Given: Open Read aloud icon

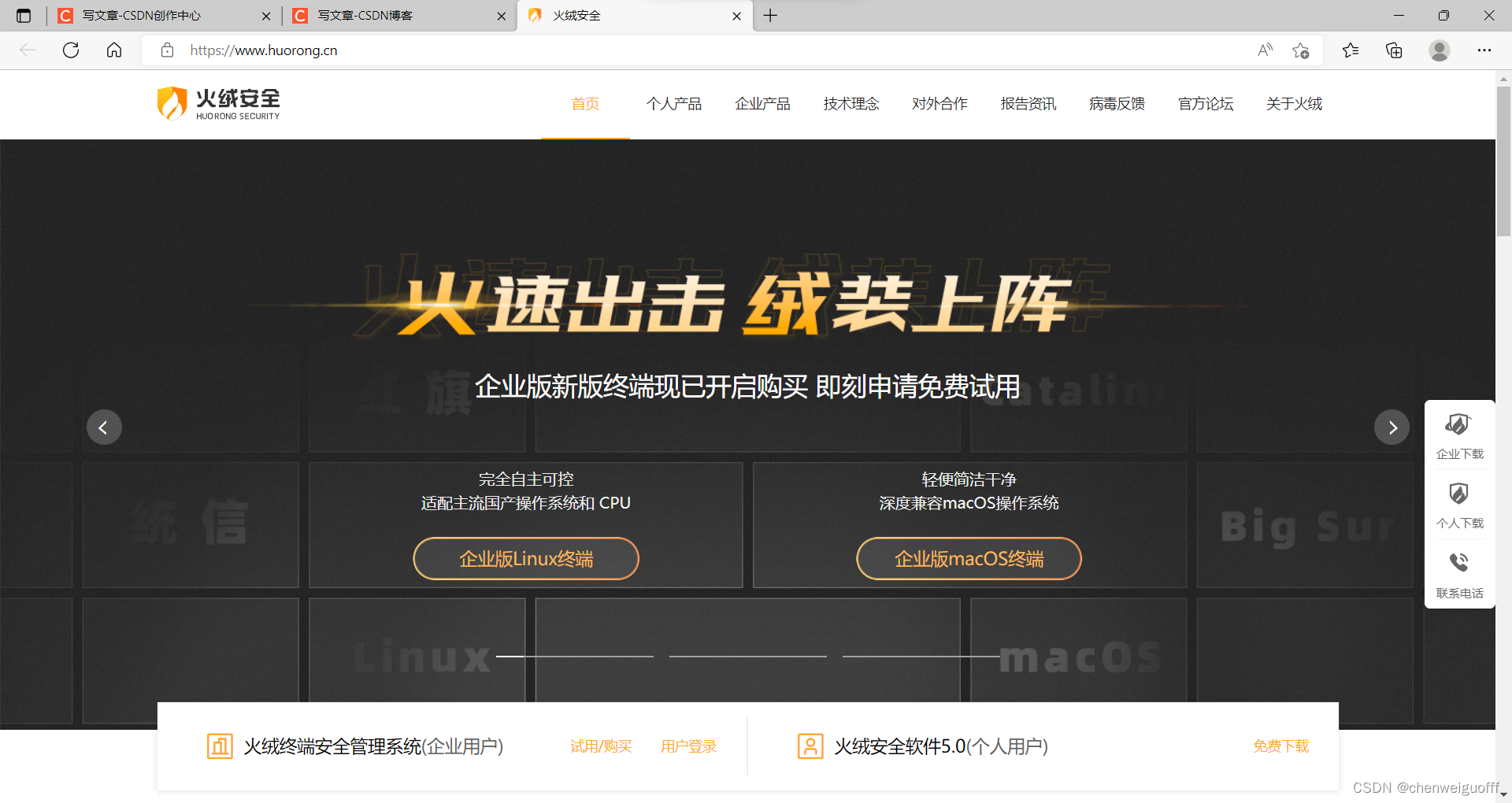Looking at the screenshot, I should coord(1266,50).
